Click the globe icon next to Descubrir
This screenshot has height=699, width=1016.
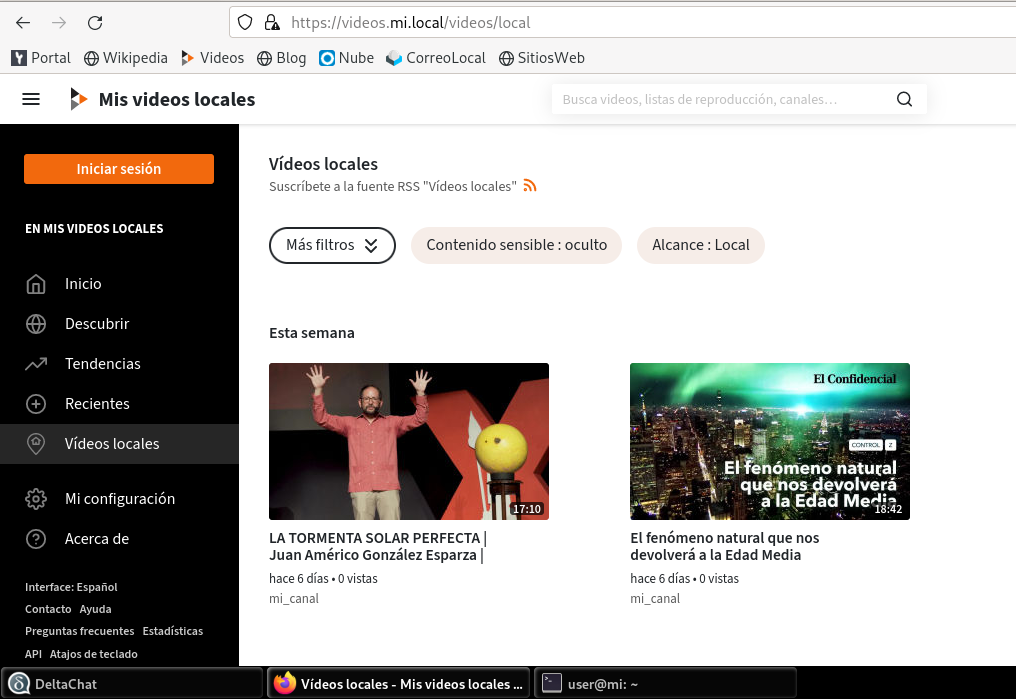36,324
